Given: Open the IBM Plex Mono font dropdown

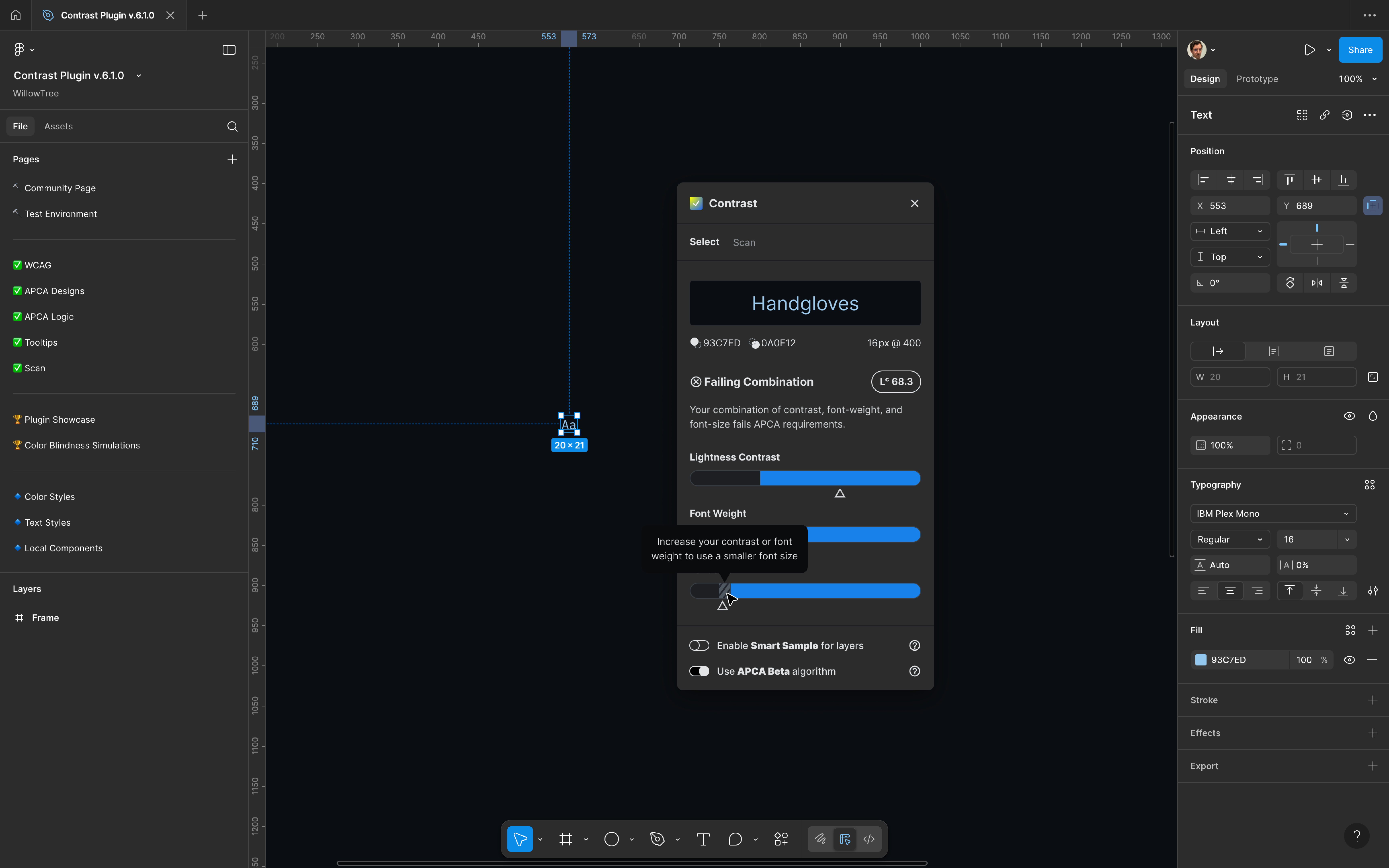Looking at the screenshot, I should coord(1273,514).
